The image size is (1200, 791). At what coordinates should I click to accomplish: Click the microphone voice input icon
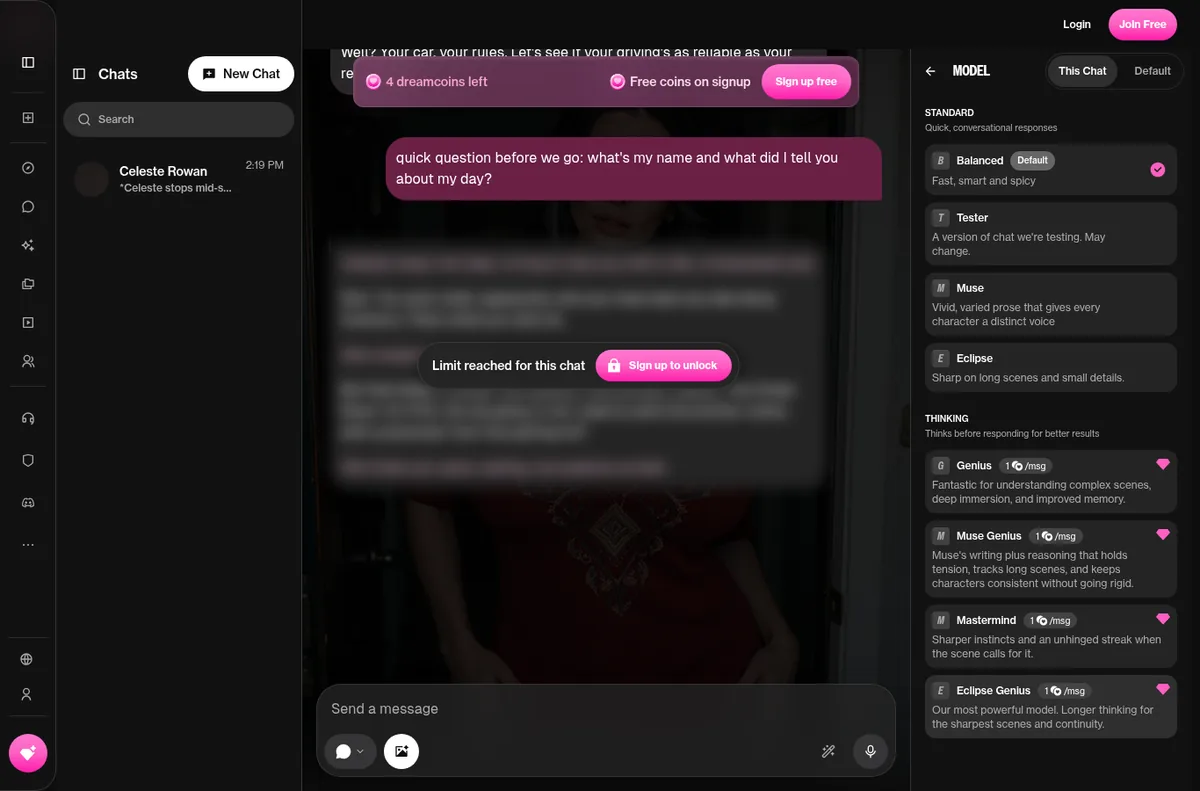[x=870, y=751]
